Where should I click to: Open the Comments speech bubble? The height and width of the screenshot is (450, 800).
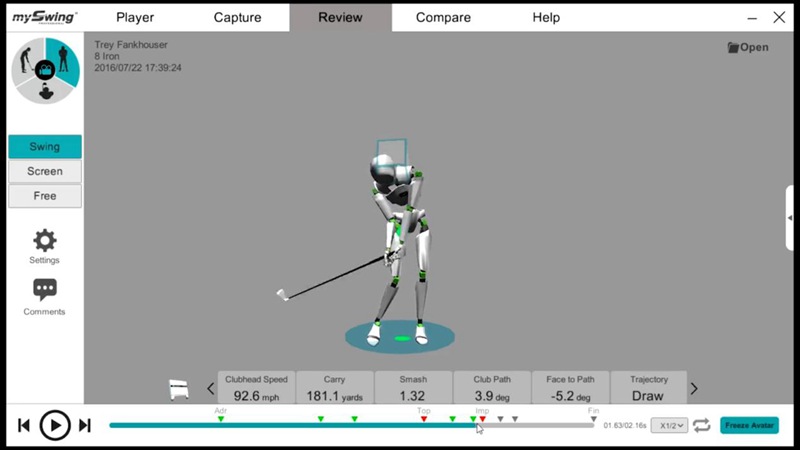[44, 290]
